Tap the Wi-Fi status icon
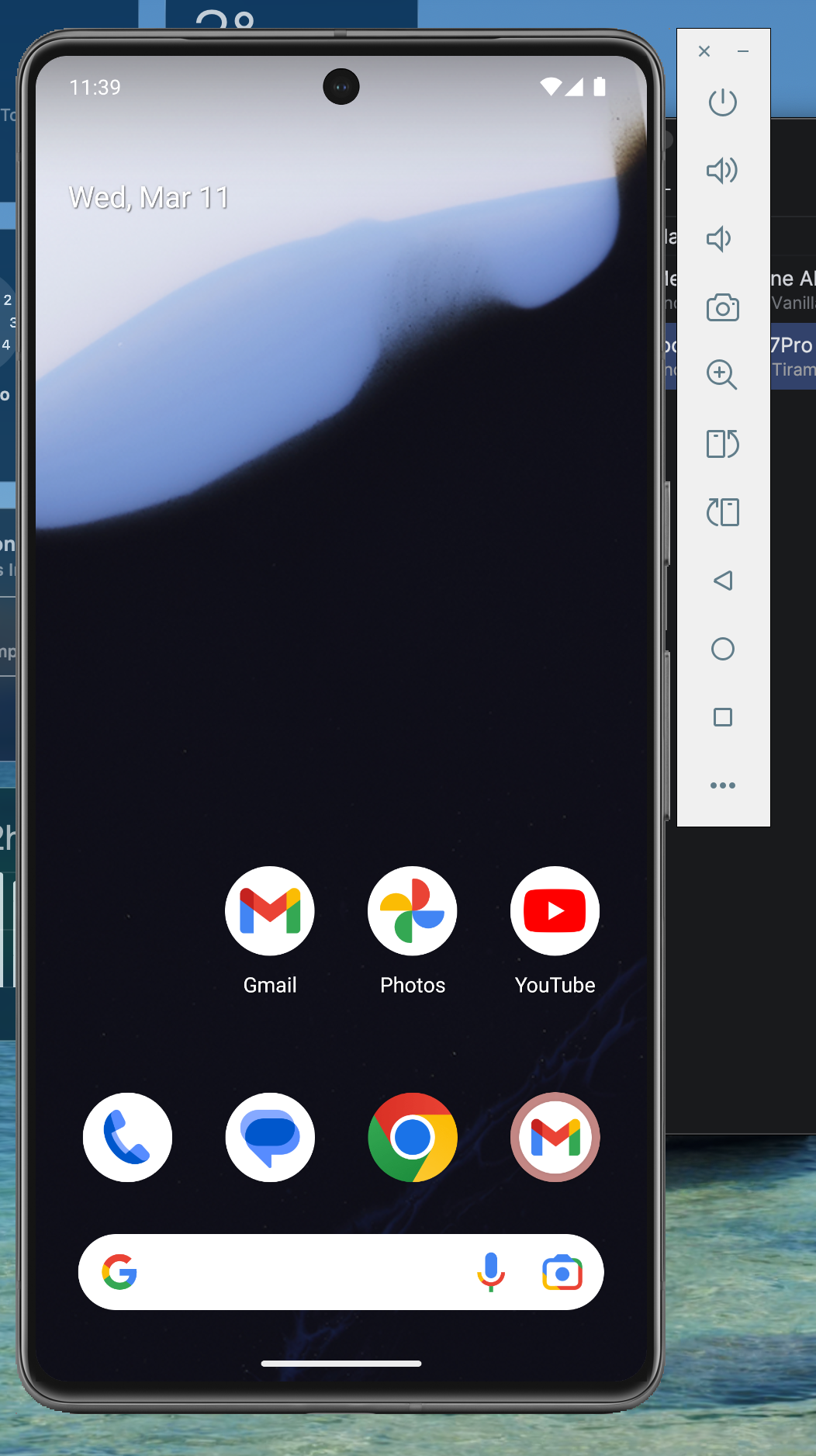 [551, 86]
